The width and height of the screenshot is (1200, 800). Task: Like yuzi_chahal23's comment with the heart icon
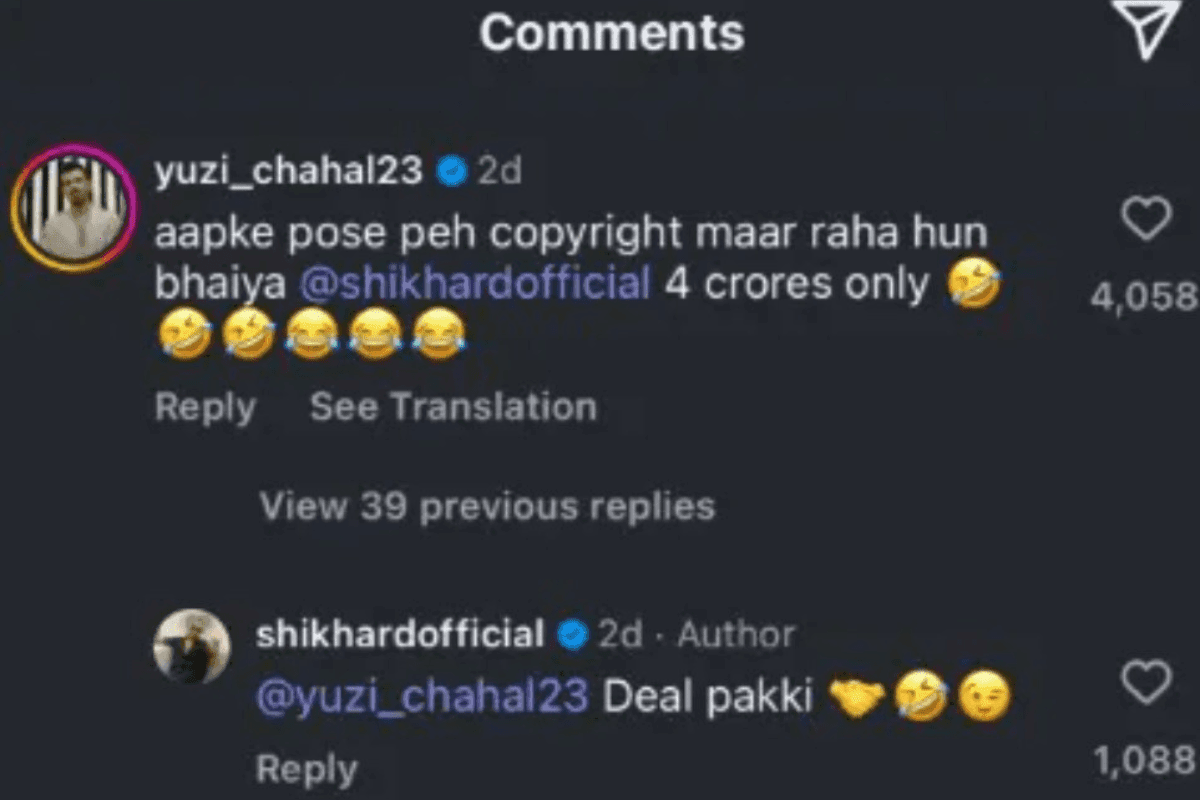1147,218
